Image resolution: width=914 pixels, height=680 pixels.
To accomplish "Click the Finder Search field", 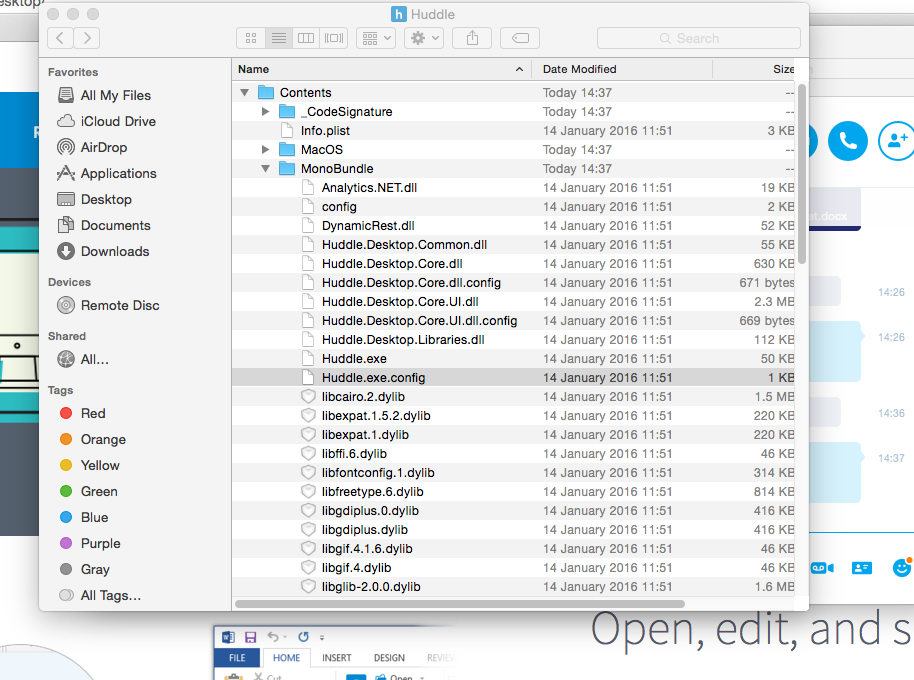I will 698,38.
